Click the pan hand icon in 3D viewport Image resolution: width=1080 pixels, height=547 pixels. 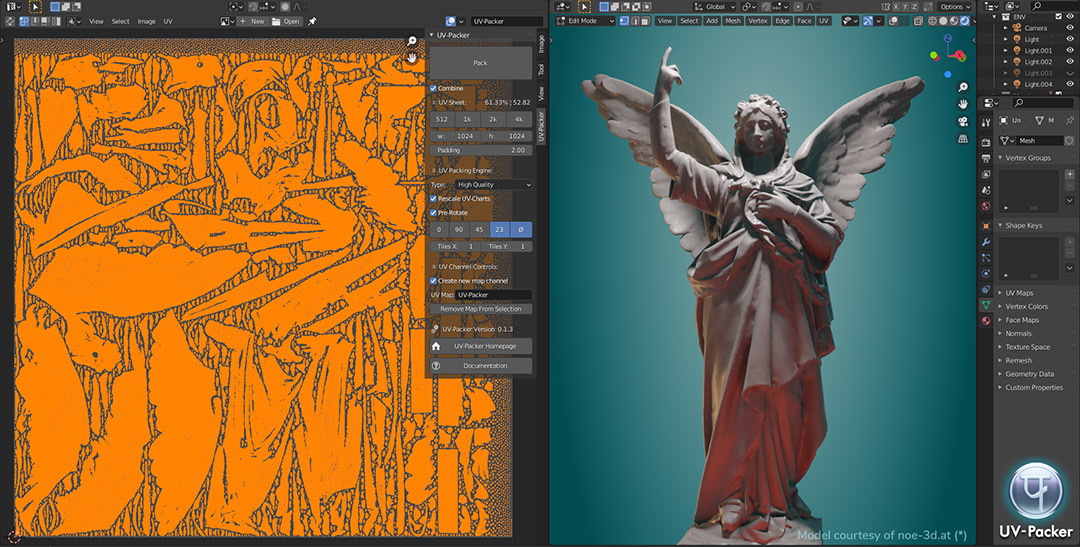(963, 104)
